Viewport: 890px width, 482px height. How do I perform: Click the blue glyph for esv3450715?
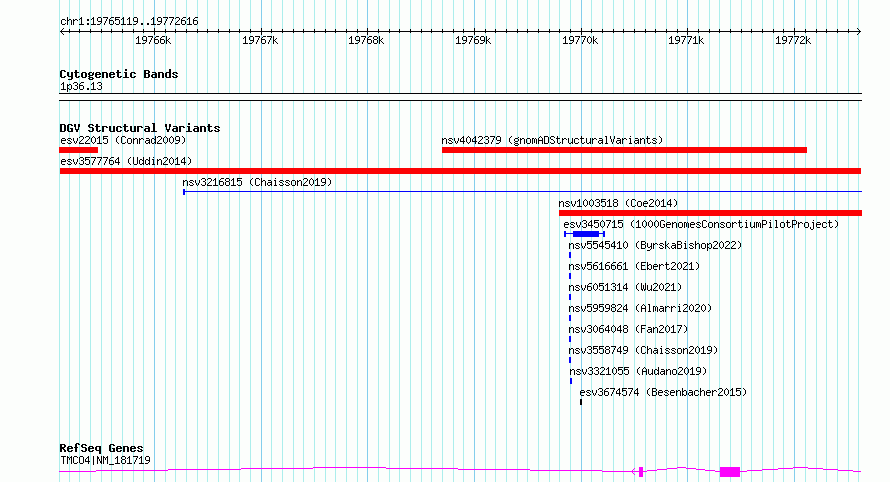585,234
